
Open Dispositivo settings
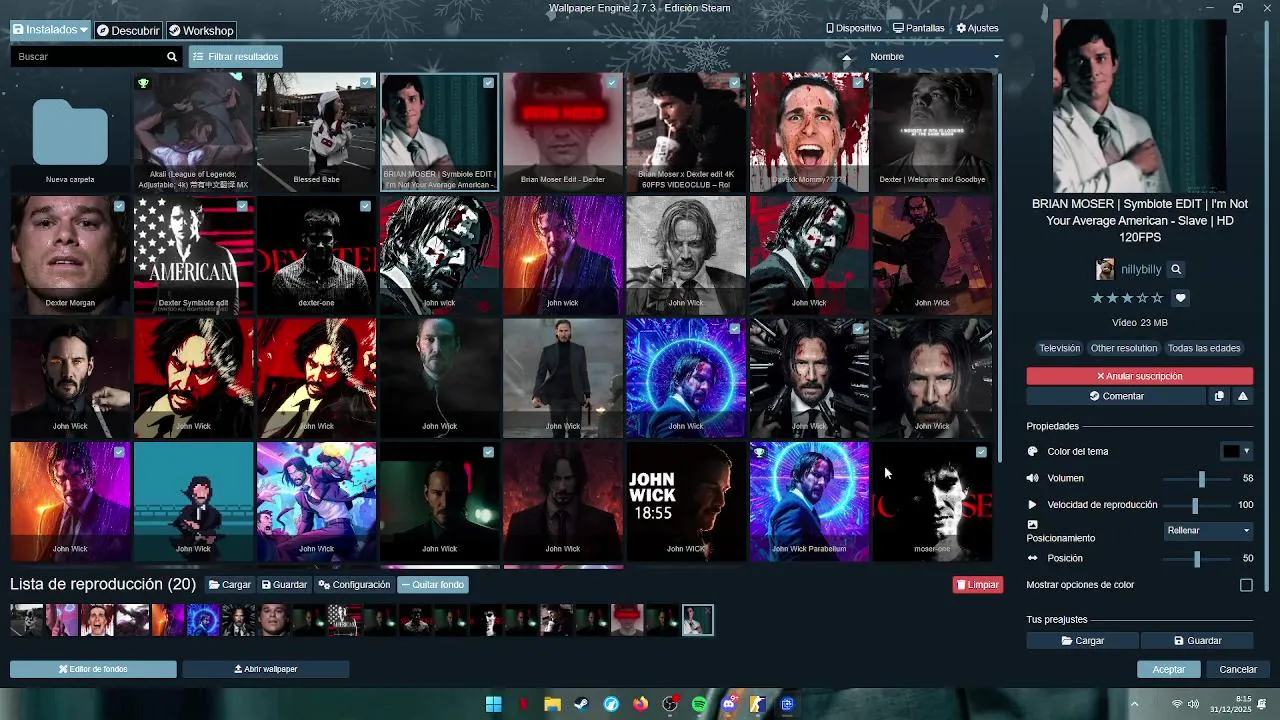[x=854, y=28]
